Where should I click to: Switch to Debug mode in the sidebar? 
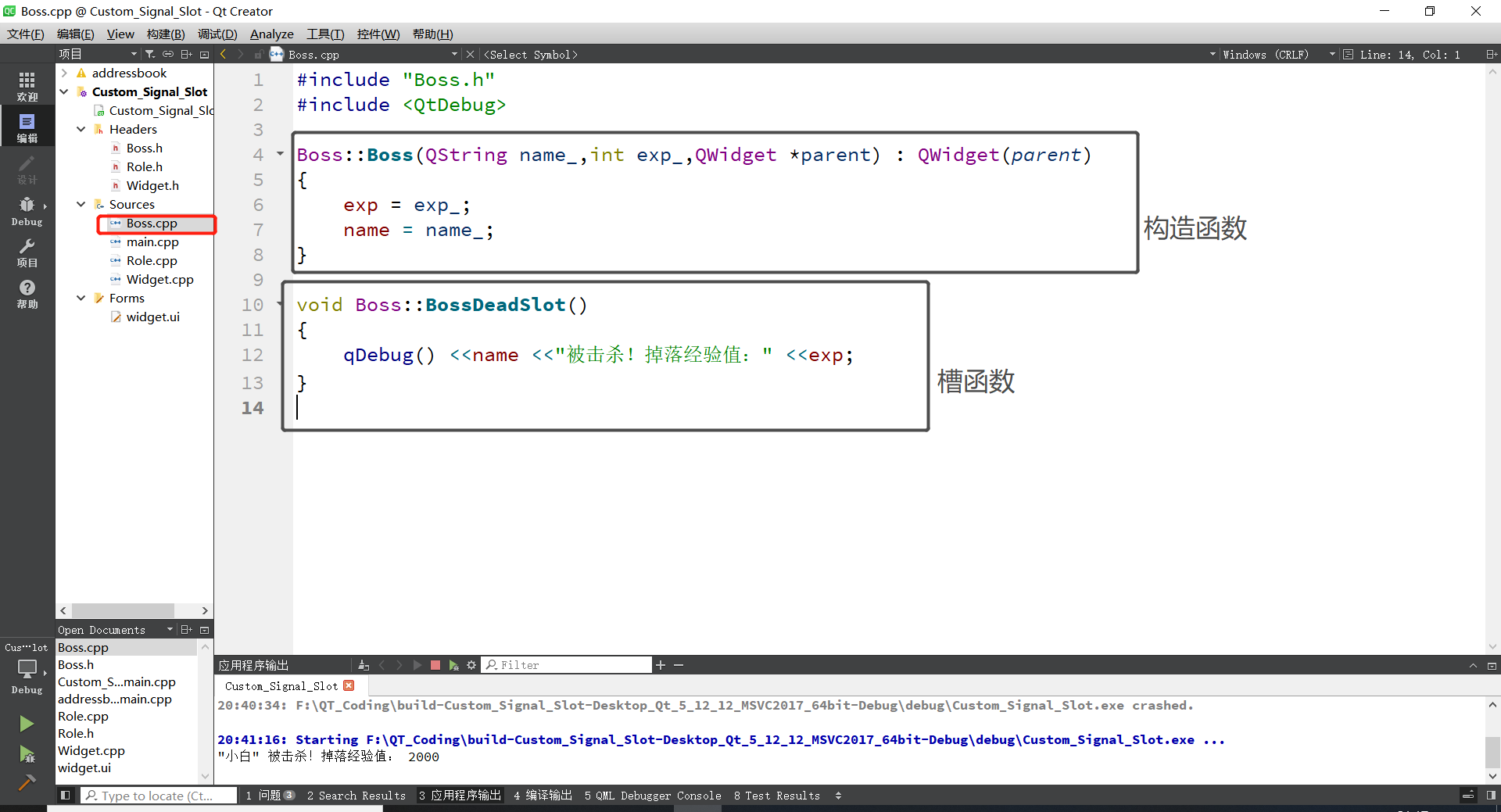[x=27, y=211]
